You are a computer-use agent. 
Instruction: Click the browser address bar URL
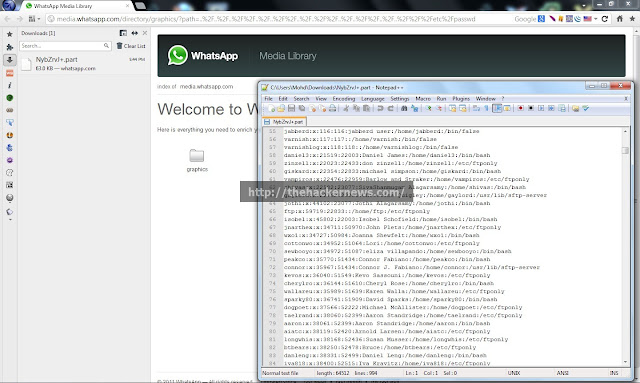pyautogui.click(x=265, y=19)
